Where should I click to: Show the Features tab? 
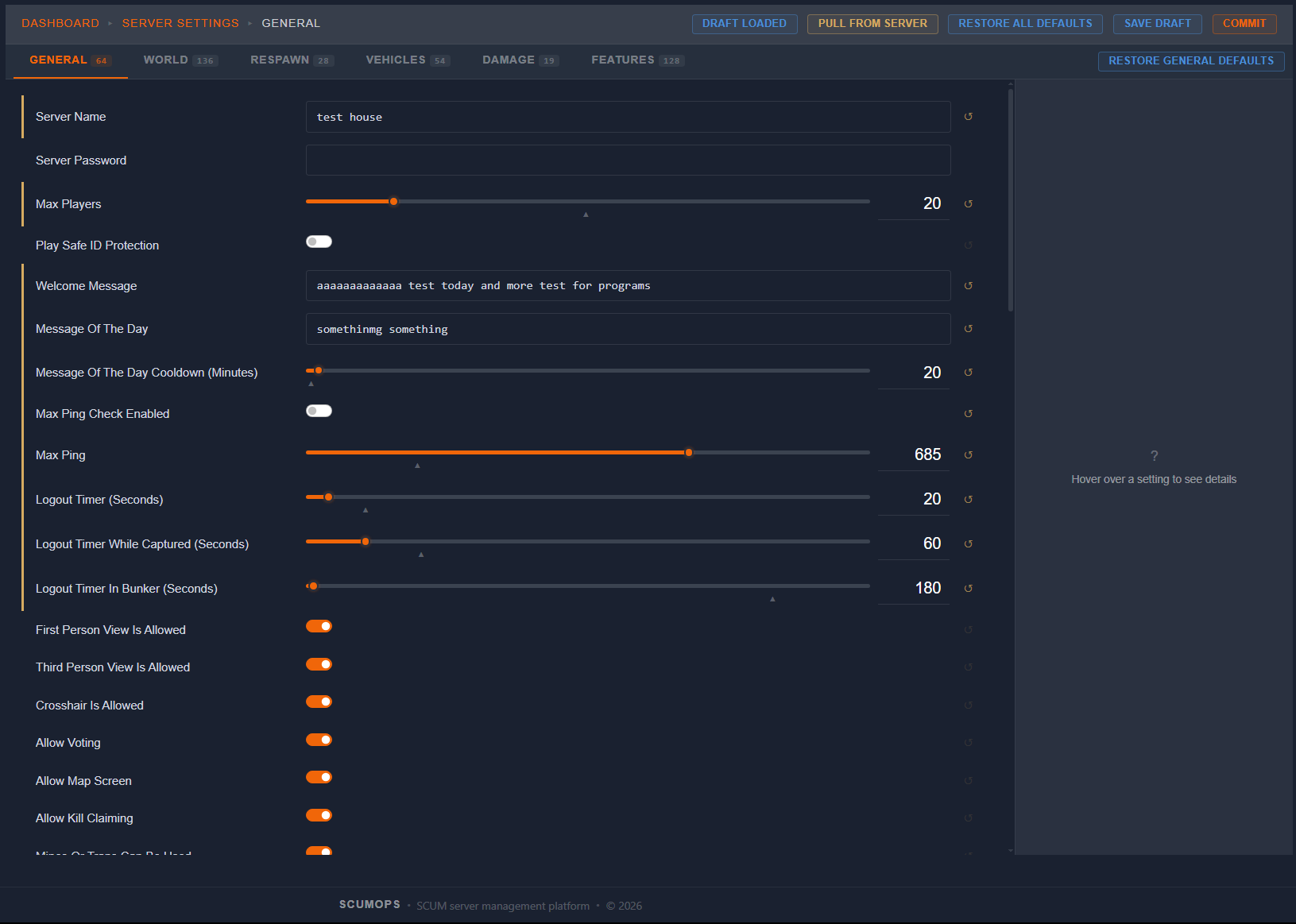click(637, 60)
